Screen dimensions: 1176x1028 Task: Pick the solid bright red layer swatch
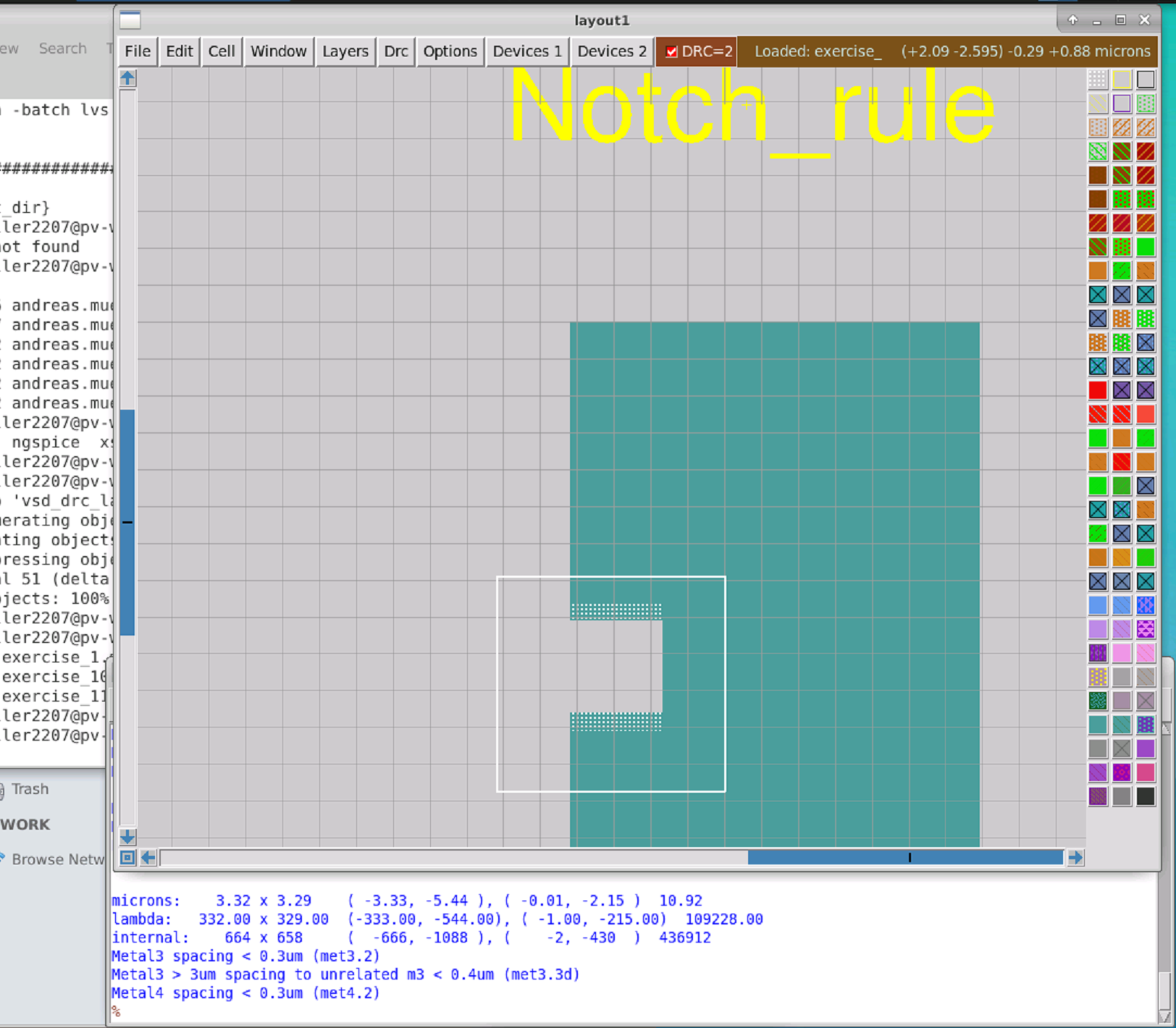point(1098,390)
